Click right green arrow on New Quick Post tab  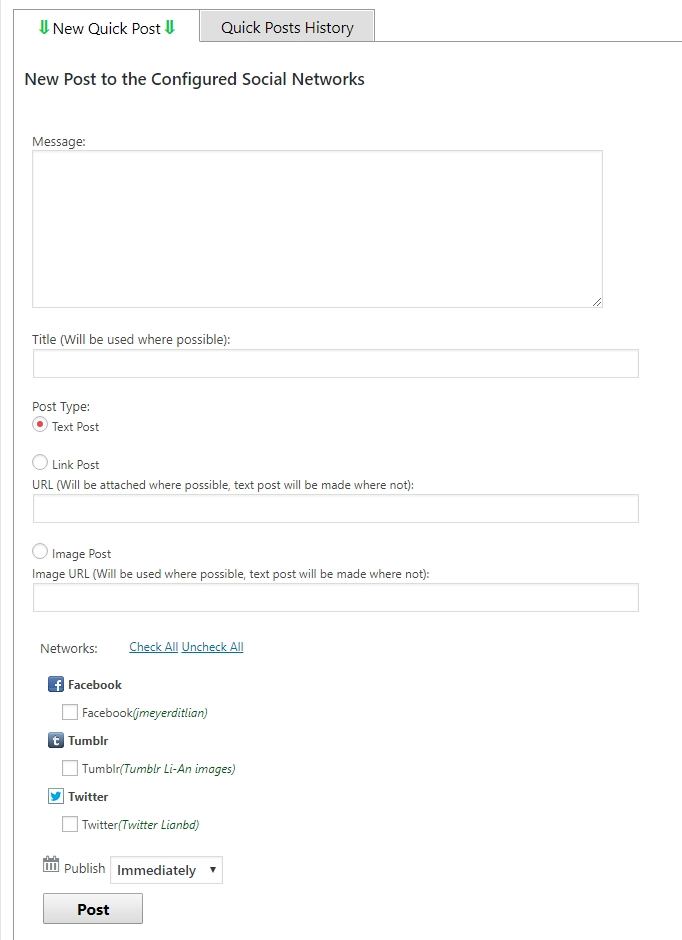click(170, 27)
